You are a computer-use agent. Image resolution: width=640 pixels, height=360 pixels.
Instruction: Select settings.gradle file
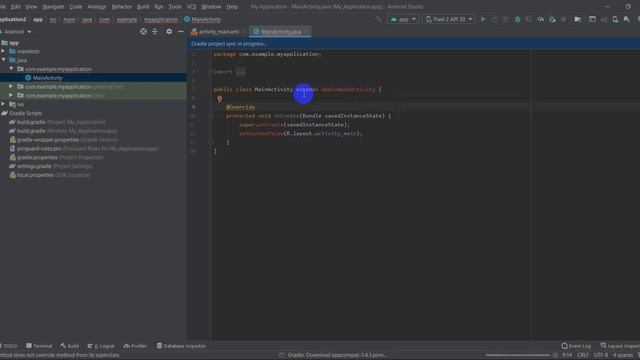coord(55,166)
